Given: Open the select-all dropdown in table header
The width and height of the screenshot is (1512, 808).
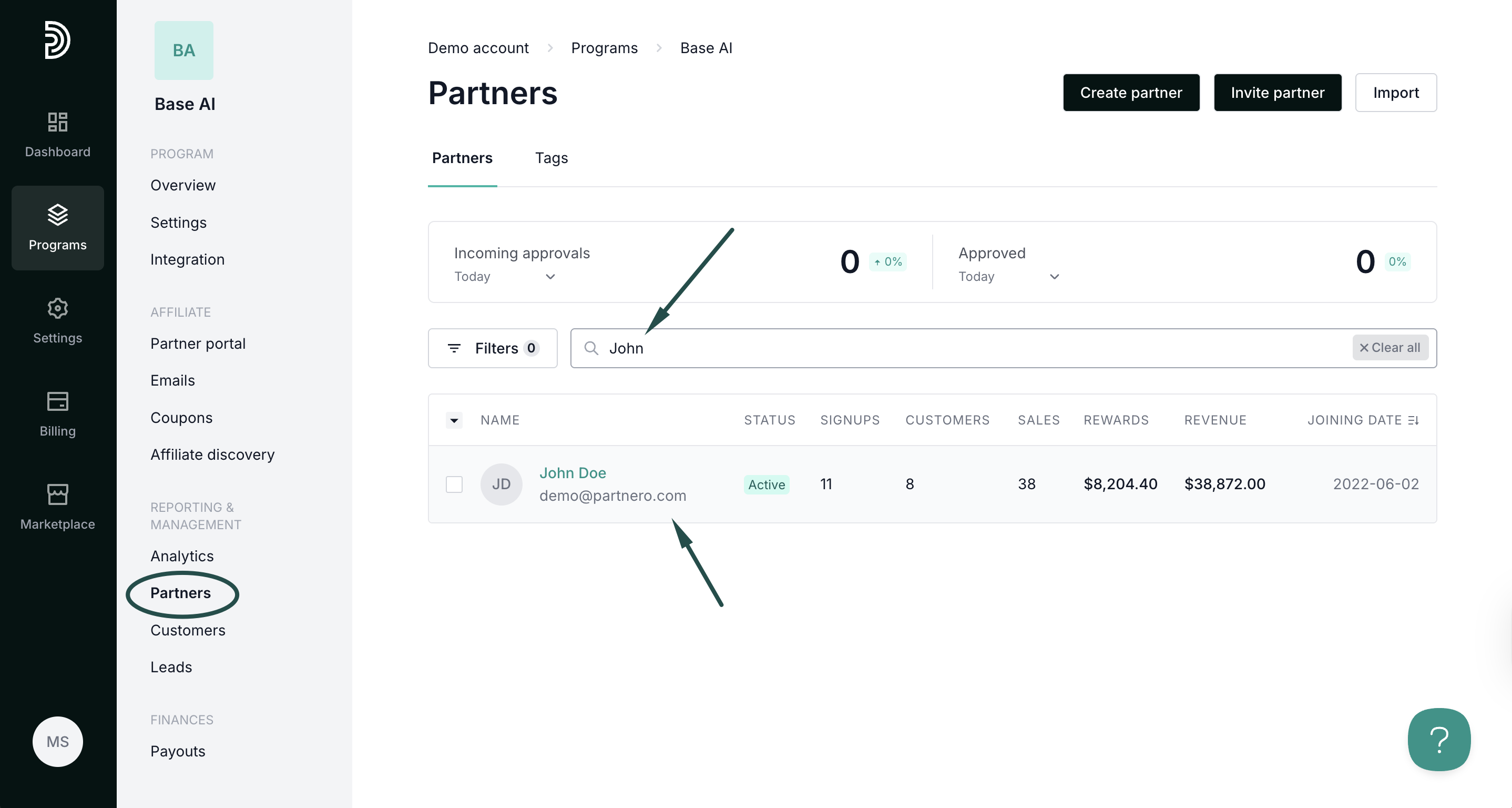Looking at the screenshot, I should pyautogui.click(x=454, y=420).
